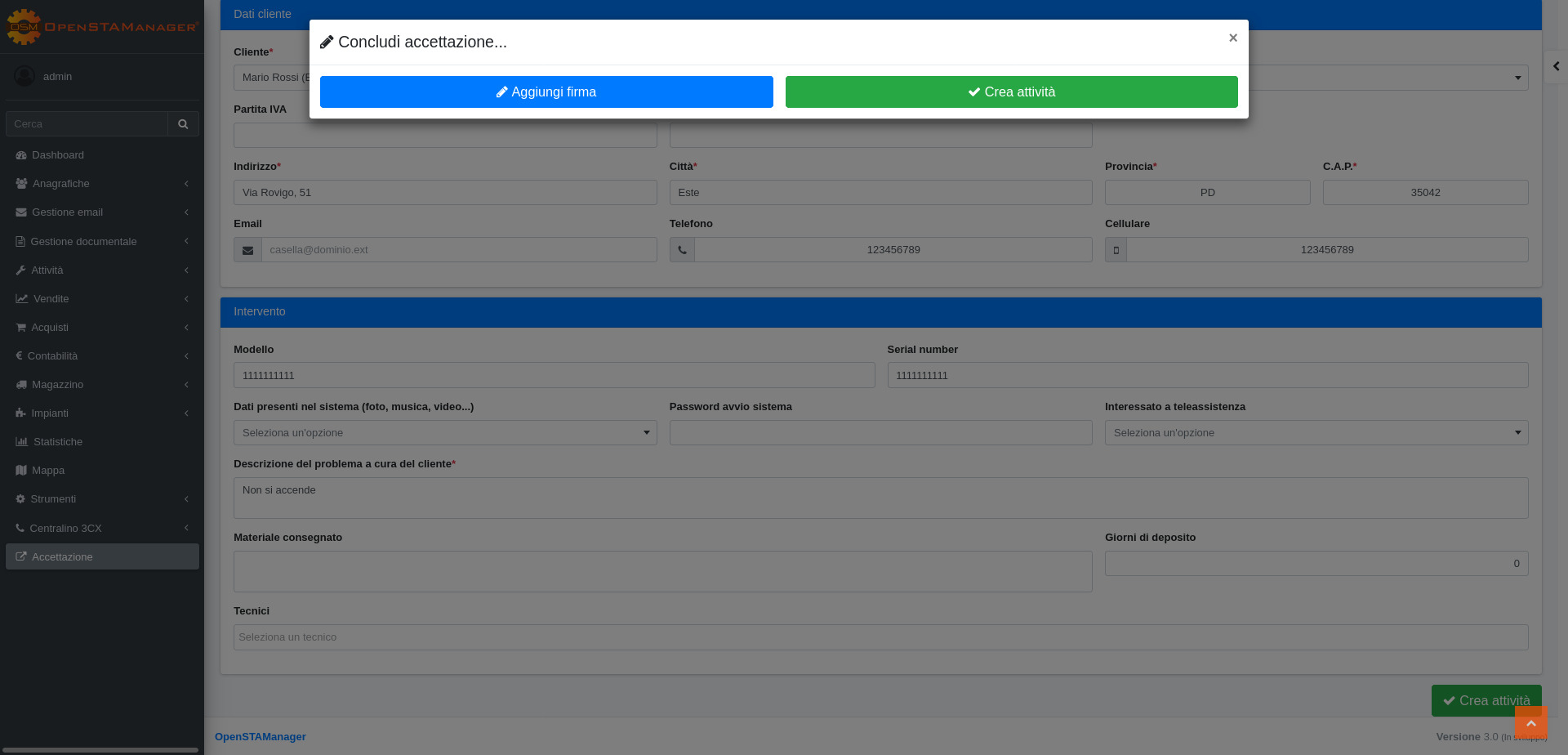Select Statistiche in the sidebar
Screen dimensions: 1568x755
[57, 442]
